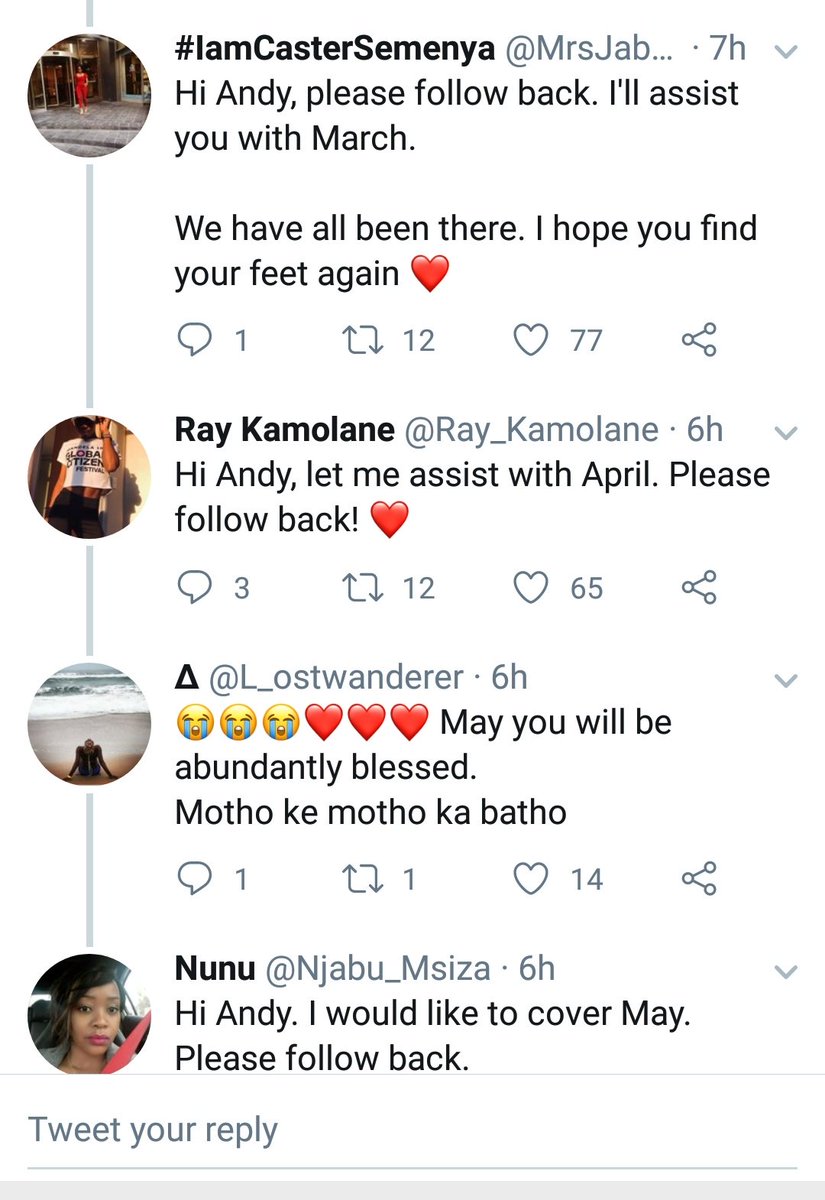Image resolution: width=825 pixels, height=1200 pixels.
Task: Share the L_ostwanderer tweet
Action: [x=699, y=879]
